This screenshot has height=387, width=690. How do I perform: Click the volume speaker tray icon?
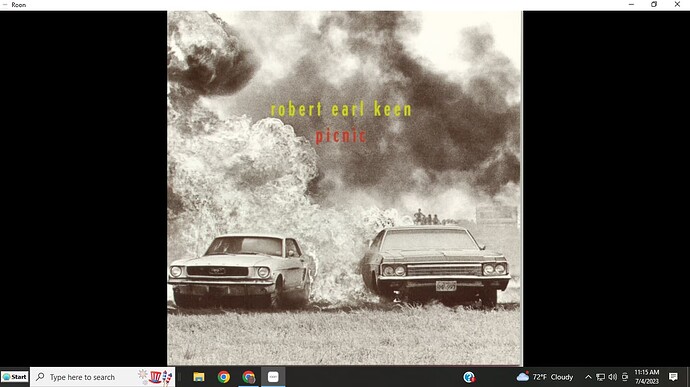click(613, 377)
